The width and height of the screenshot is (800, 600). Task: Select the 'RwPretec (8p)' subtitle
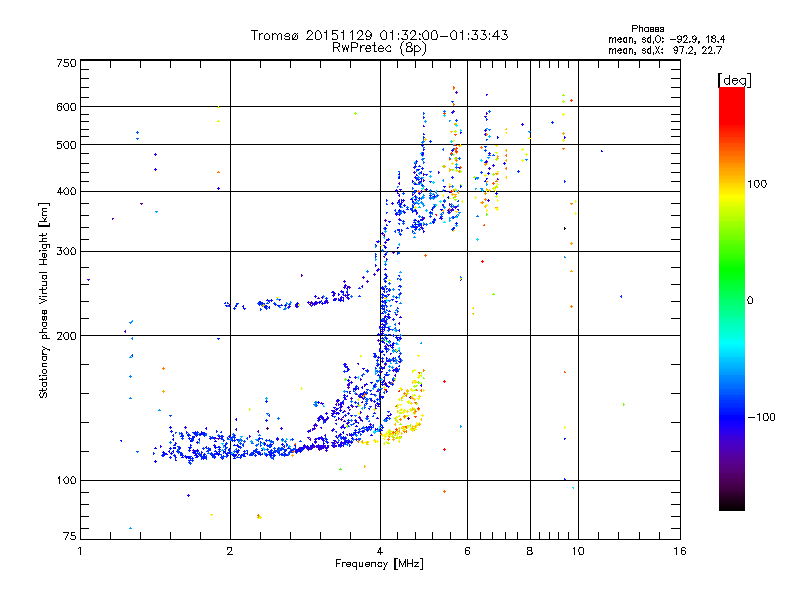tap(379, 48)
